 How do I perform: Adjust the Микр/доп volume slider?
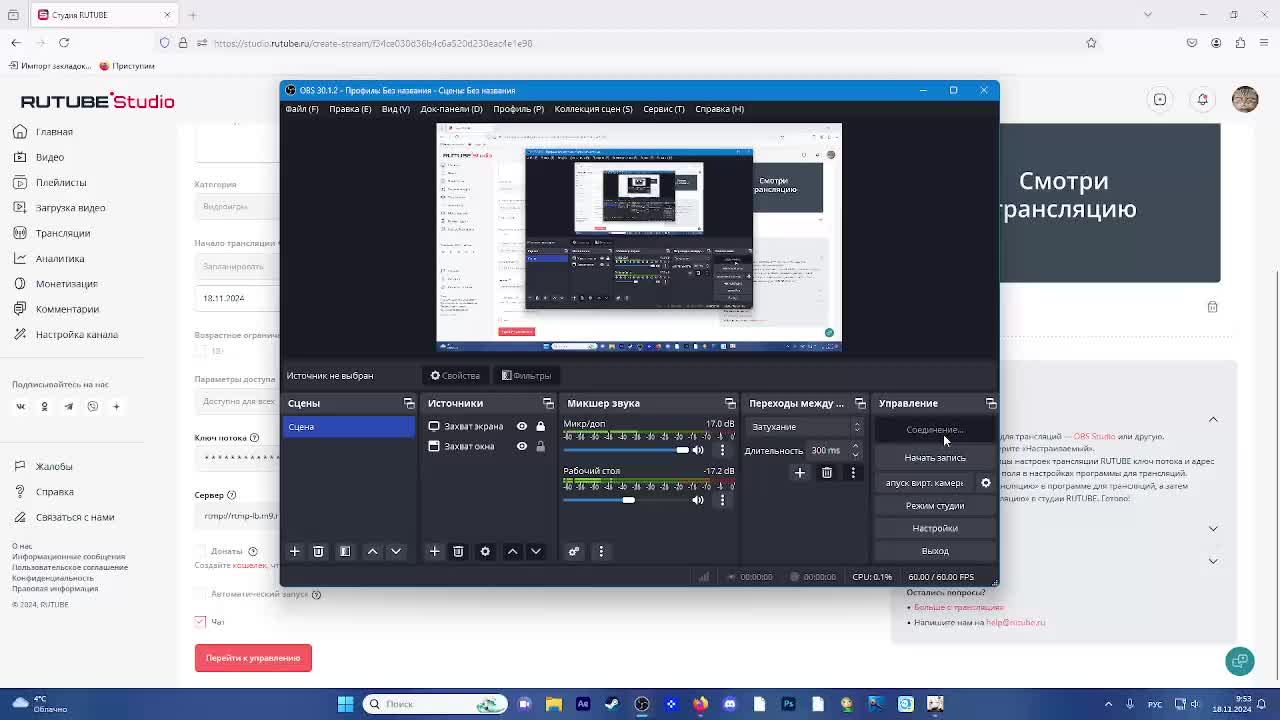click(x=626, y=450)
